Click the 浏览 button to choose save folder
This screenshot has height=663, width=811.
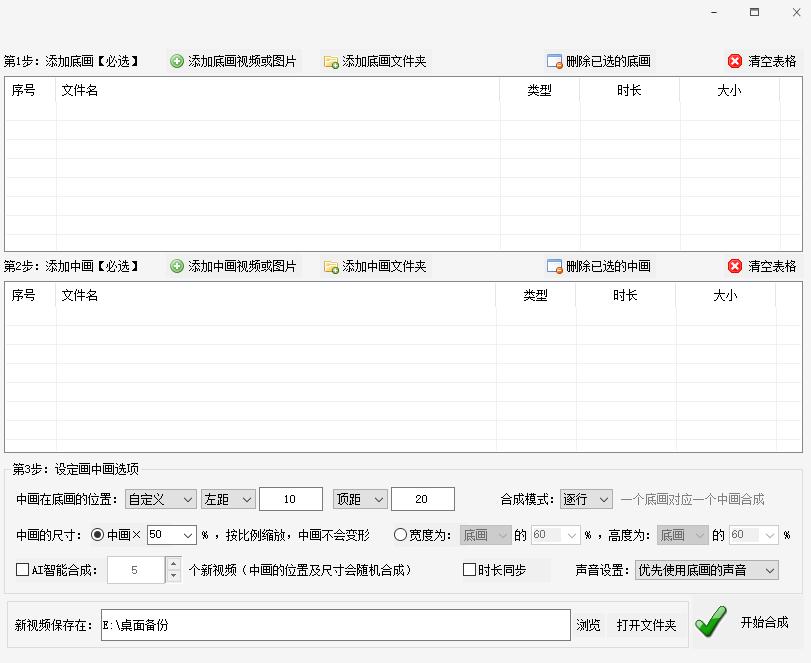[587, 624]
